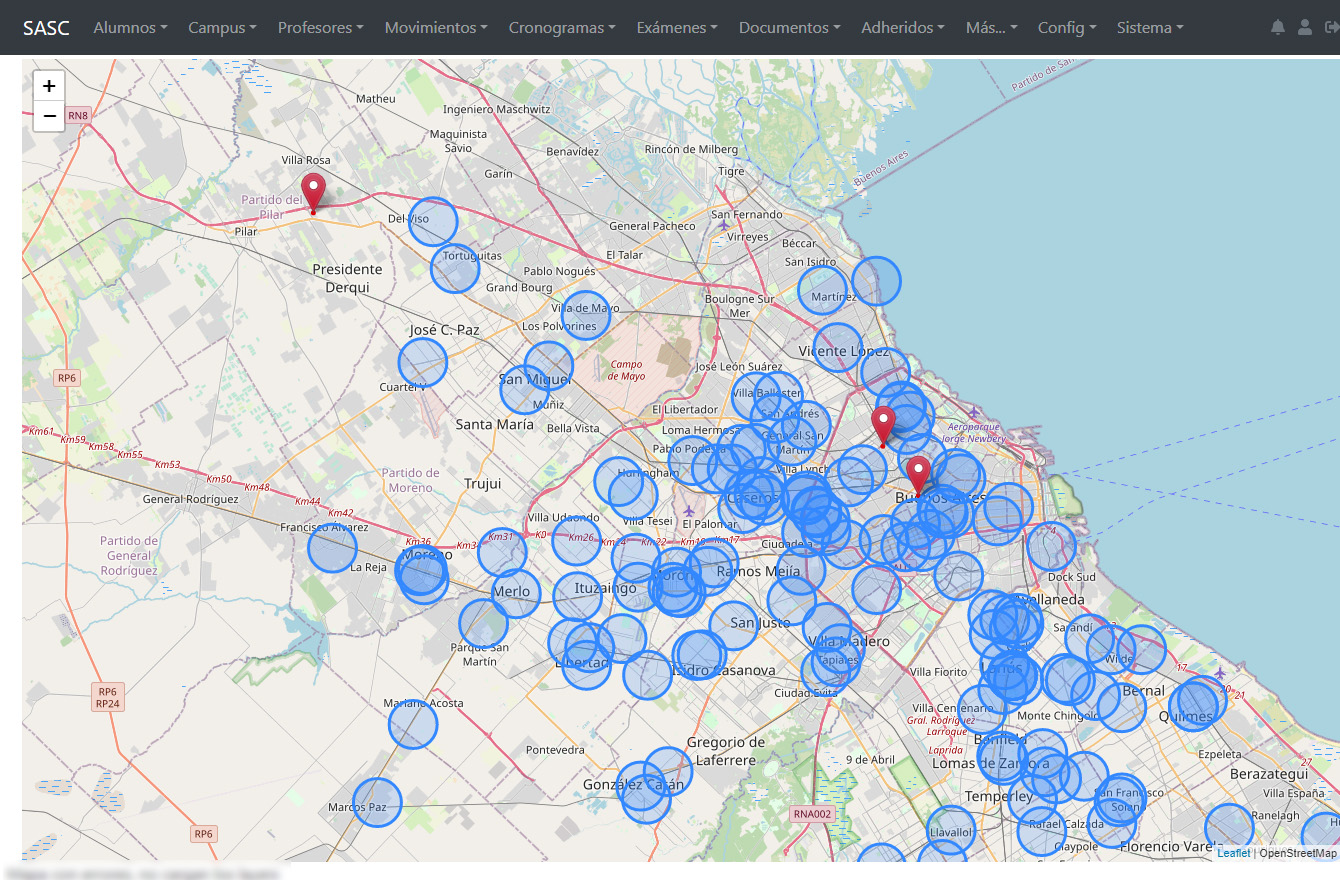Open the Leaflet attribution link

coord(1233,853)
